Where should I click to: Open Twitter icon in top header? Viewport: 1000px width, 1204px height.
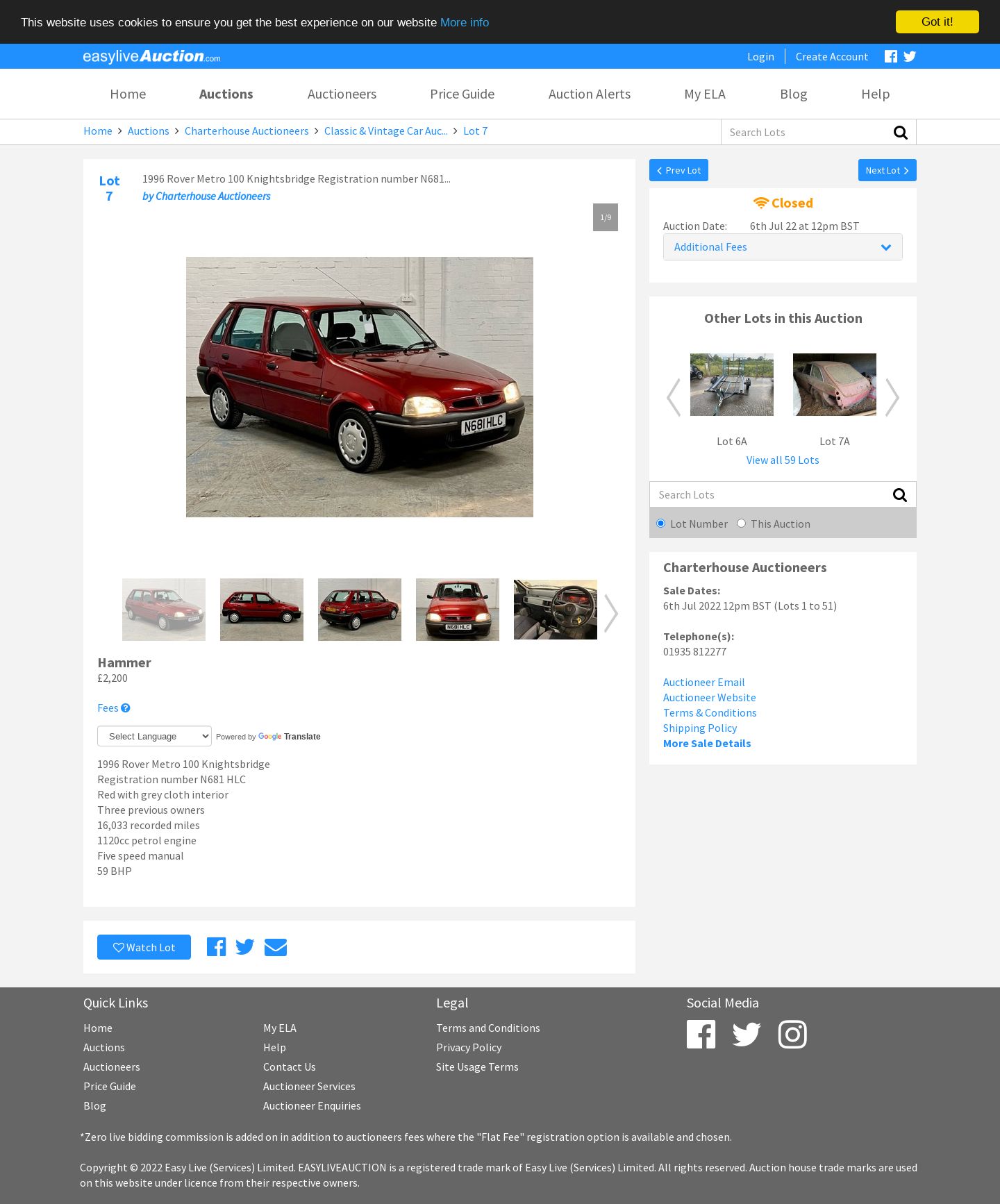910,56
